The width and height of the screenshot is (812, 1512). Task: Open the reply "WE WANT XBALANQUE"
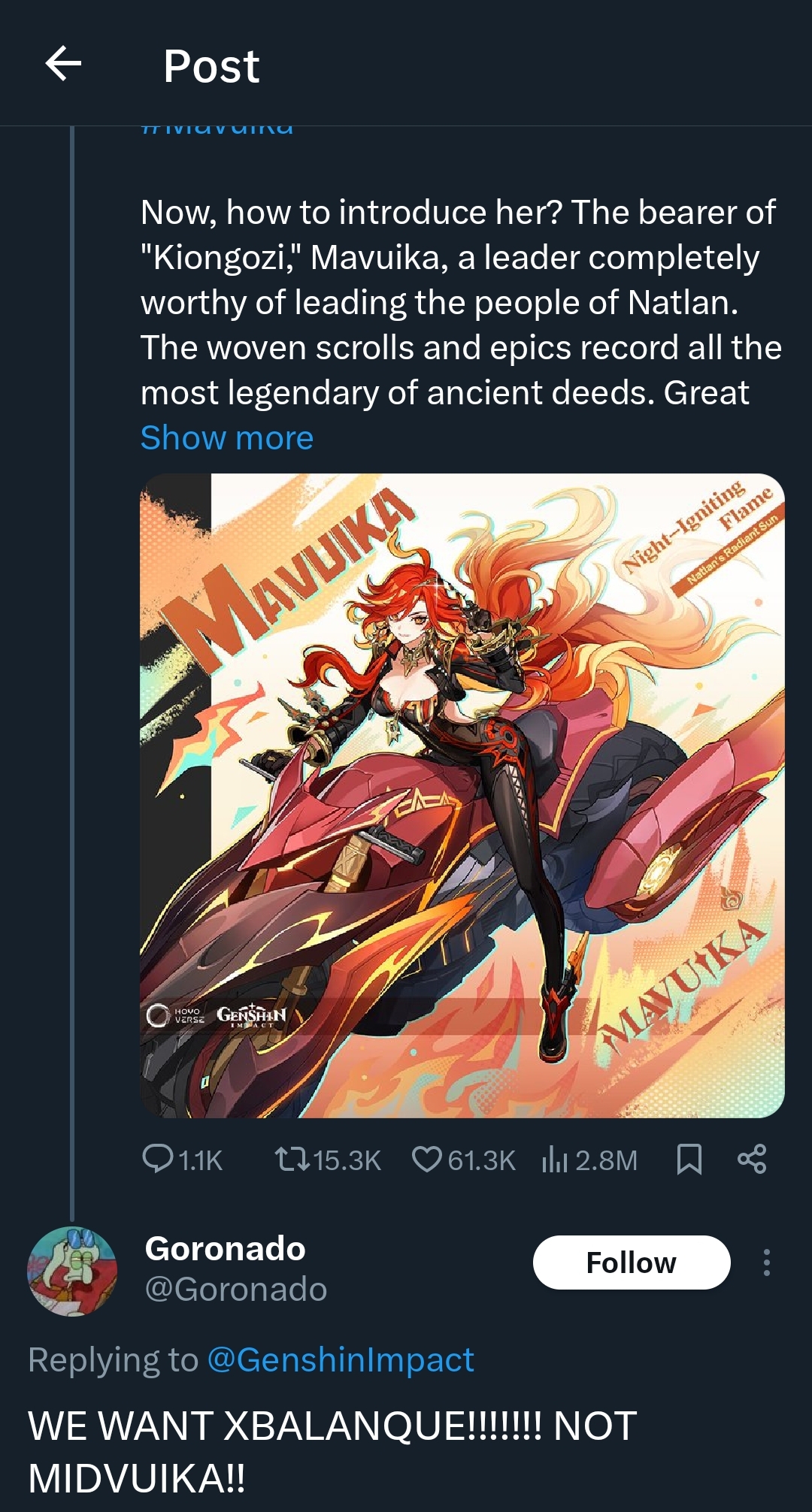tap(332, 1452)
